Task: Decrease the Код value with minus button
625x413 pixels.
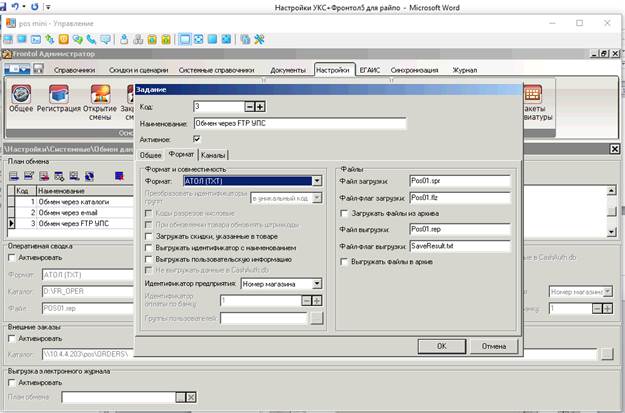Action: tap(249, 106)
